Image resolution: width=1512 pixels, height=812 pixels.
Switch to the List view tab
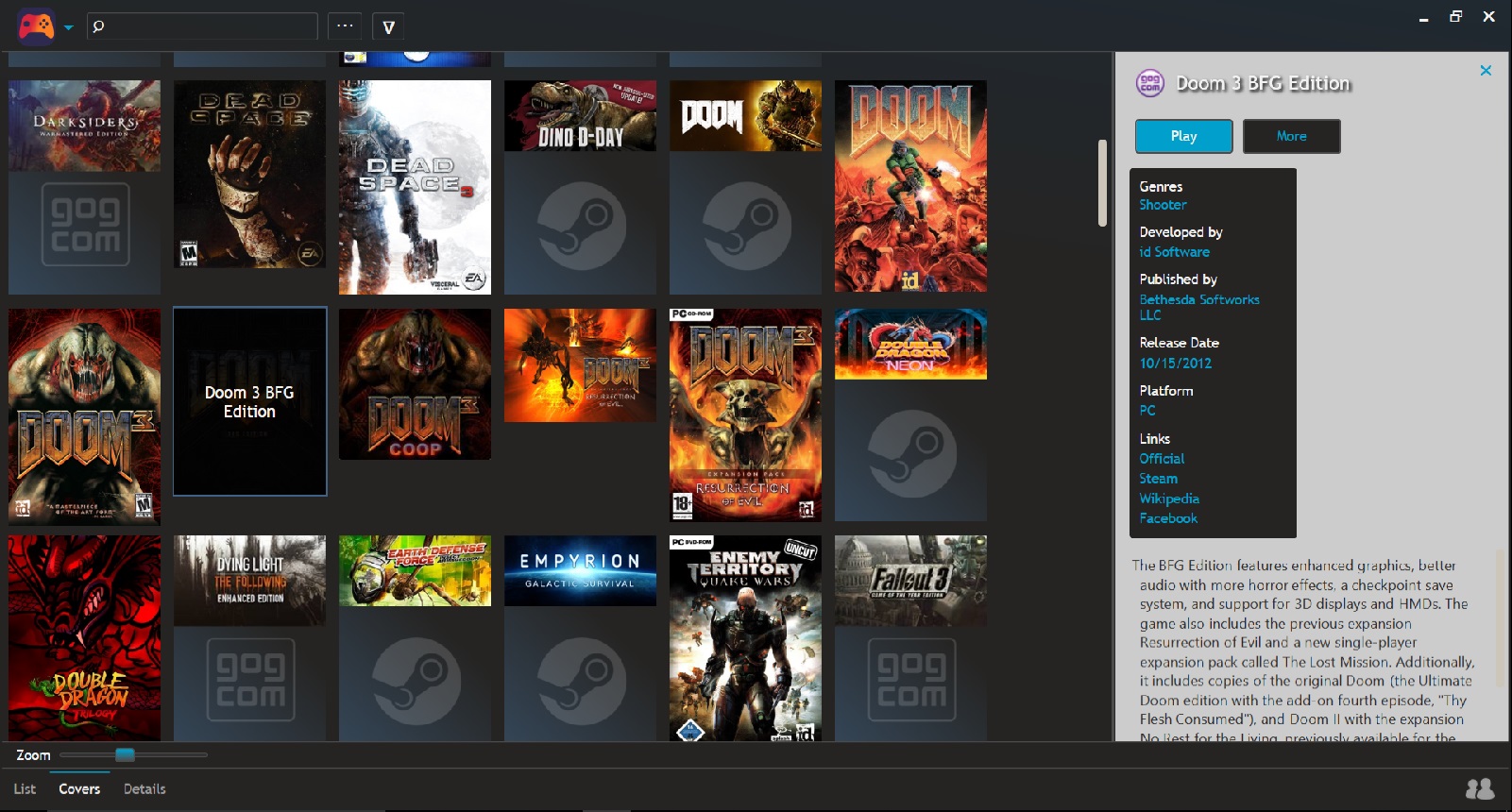25,789
